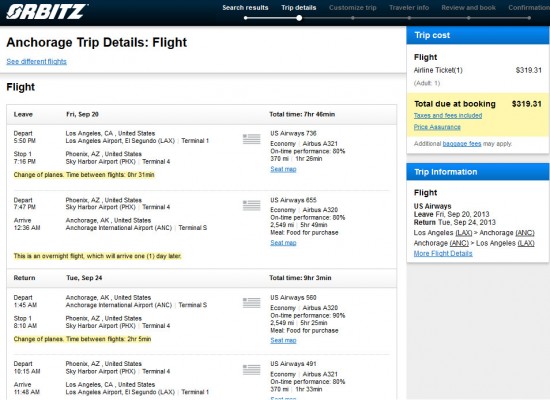Click Total time: 9hr 3min

tap(300, 278)
